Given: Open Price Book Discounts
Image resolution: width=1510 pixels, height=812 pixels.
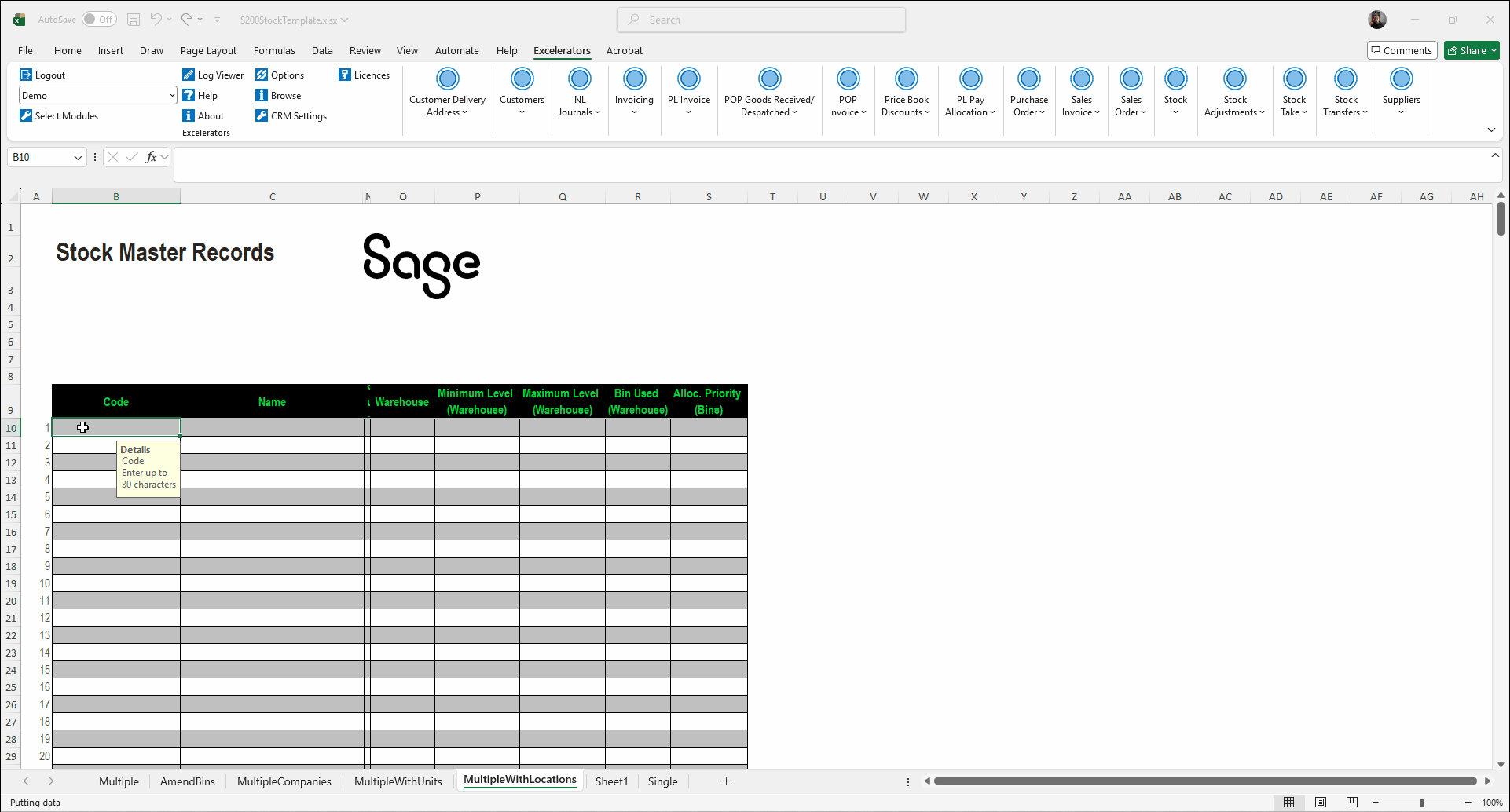Looking at the screenshot, I should point(906,93).
